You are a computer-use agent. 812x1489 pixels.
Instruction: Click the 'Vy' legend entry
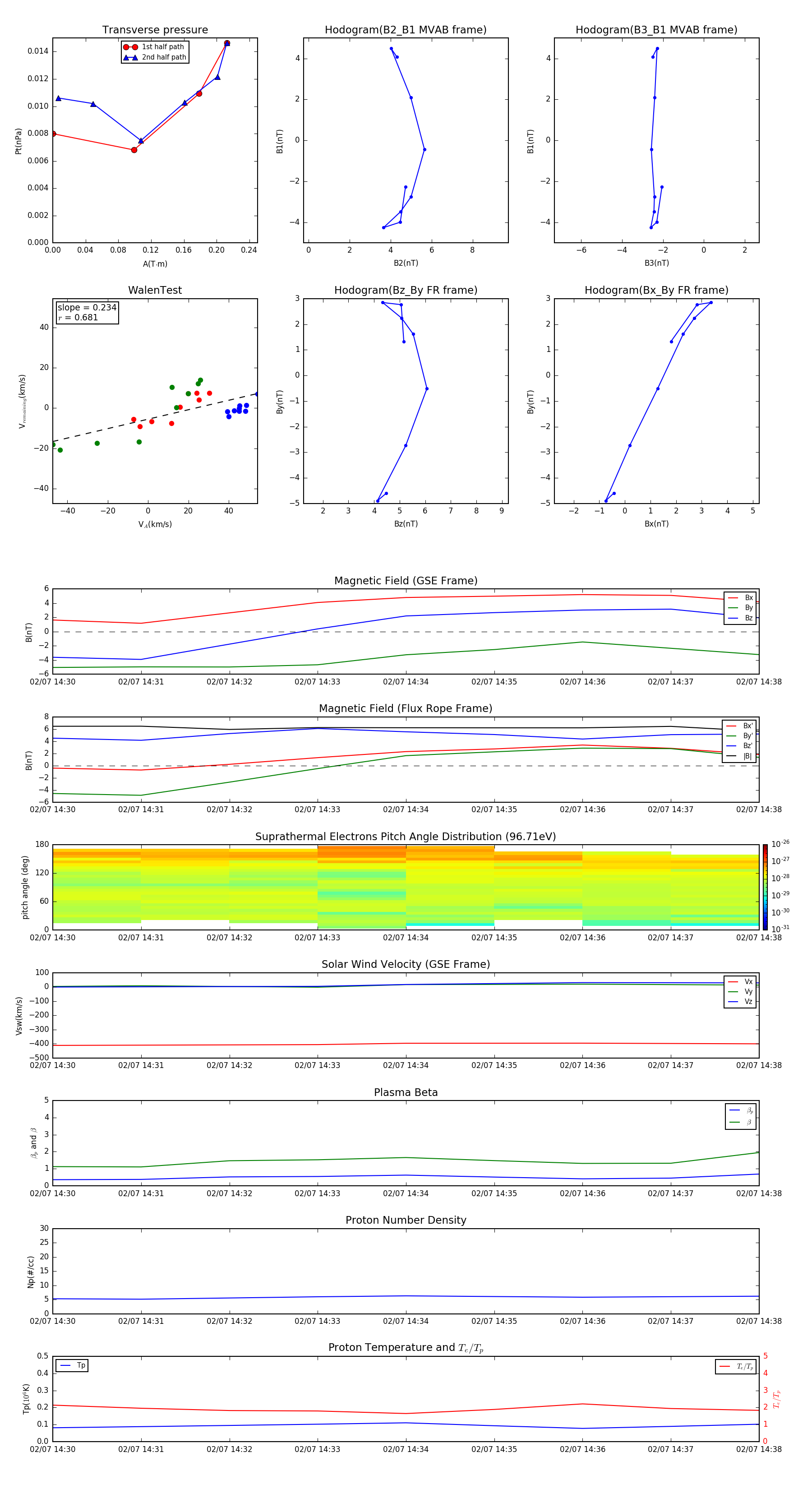(741, 992)
